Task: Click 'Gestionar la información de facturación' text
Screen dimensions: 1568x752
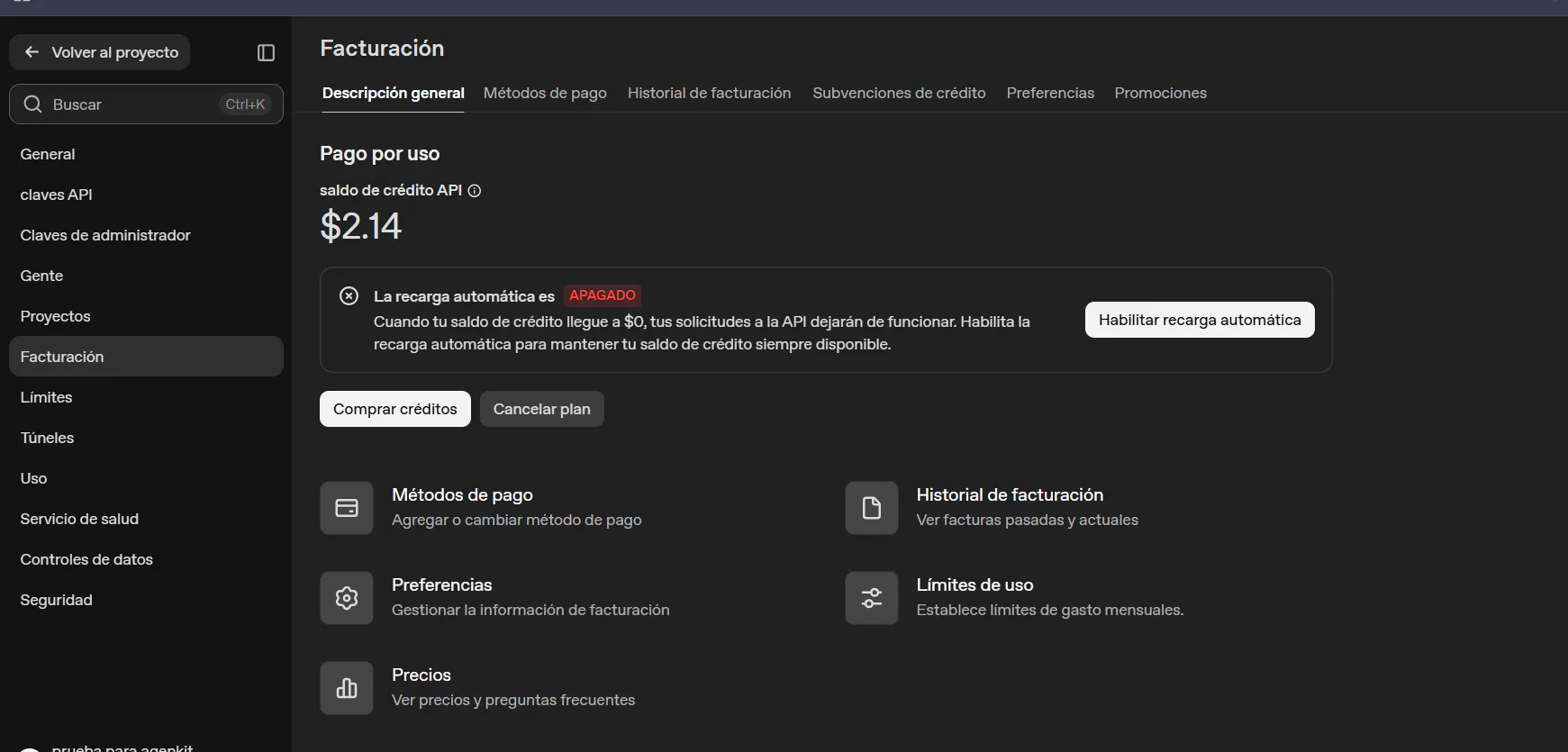Action: click(x=530, y=611)
